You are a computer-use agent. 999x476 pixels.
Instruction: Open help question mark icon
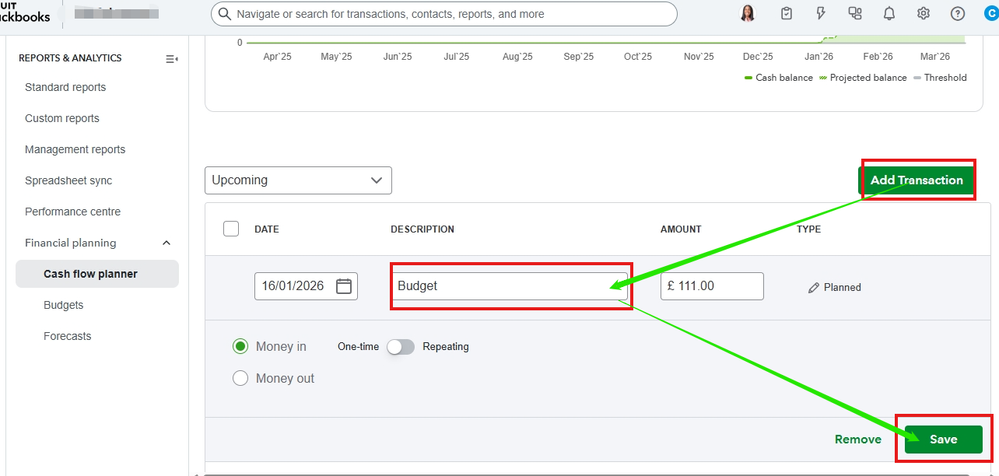tap(958, 14)
